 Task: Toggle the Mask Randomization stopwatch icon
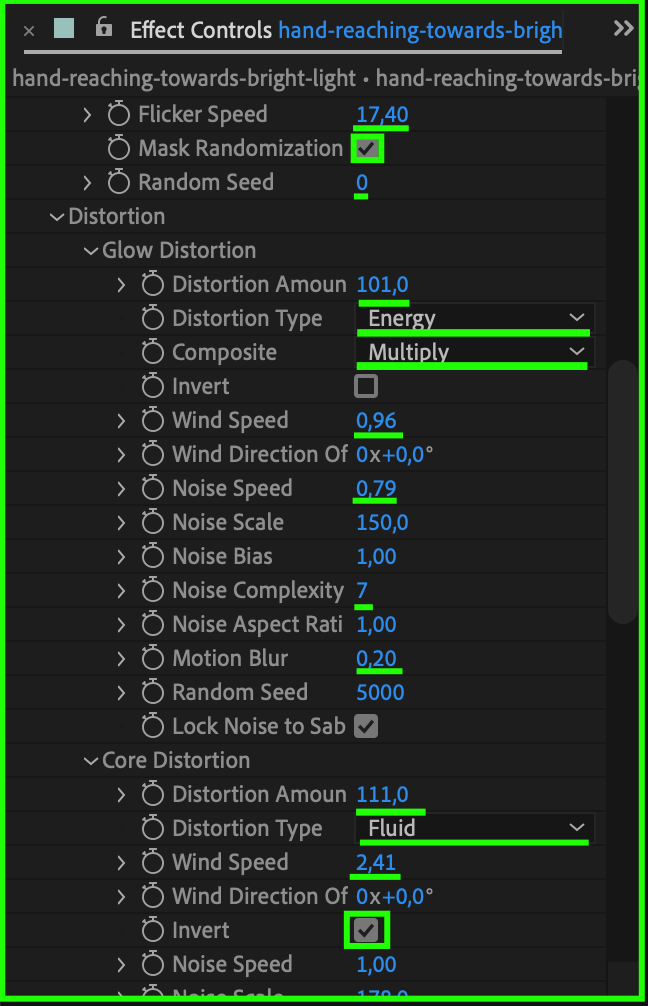coord(119,148)
